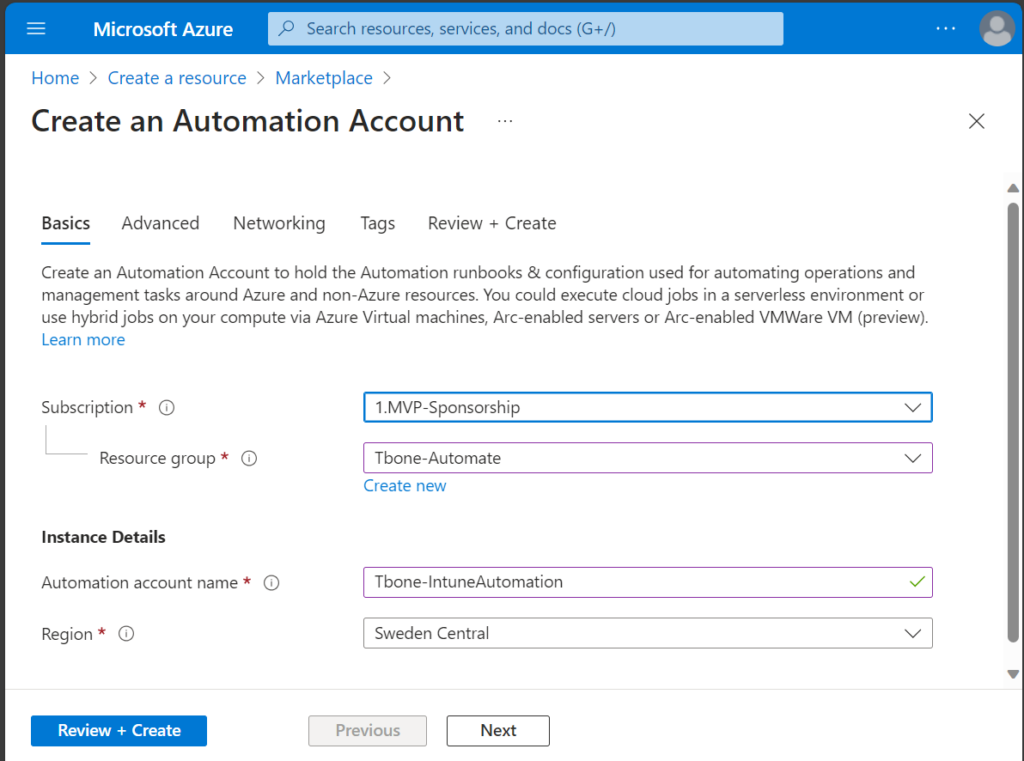1024x761 pixels.
Task: Navigate to Marketplace breadcrumb
Action: (x=324, y=78)
